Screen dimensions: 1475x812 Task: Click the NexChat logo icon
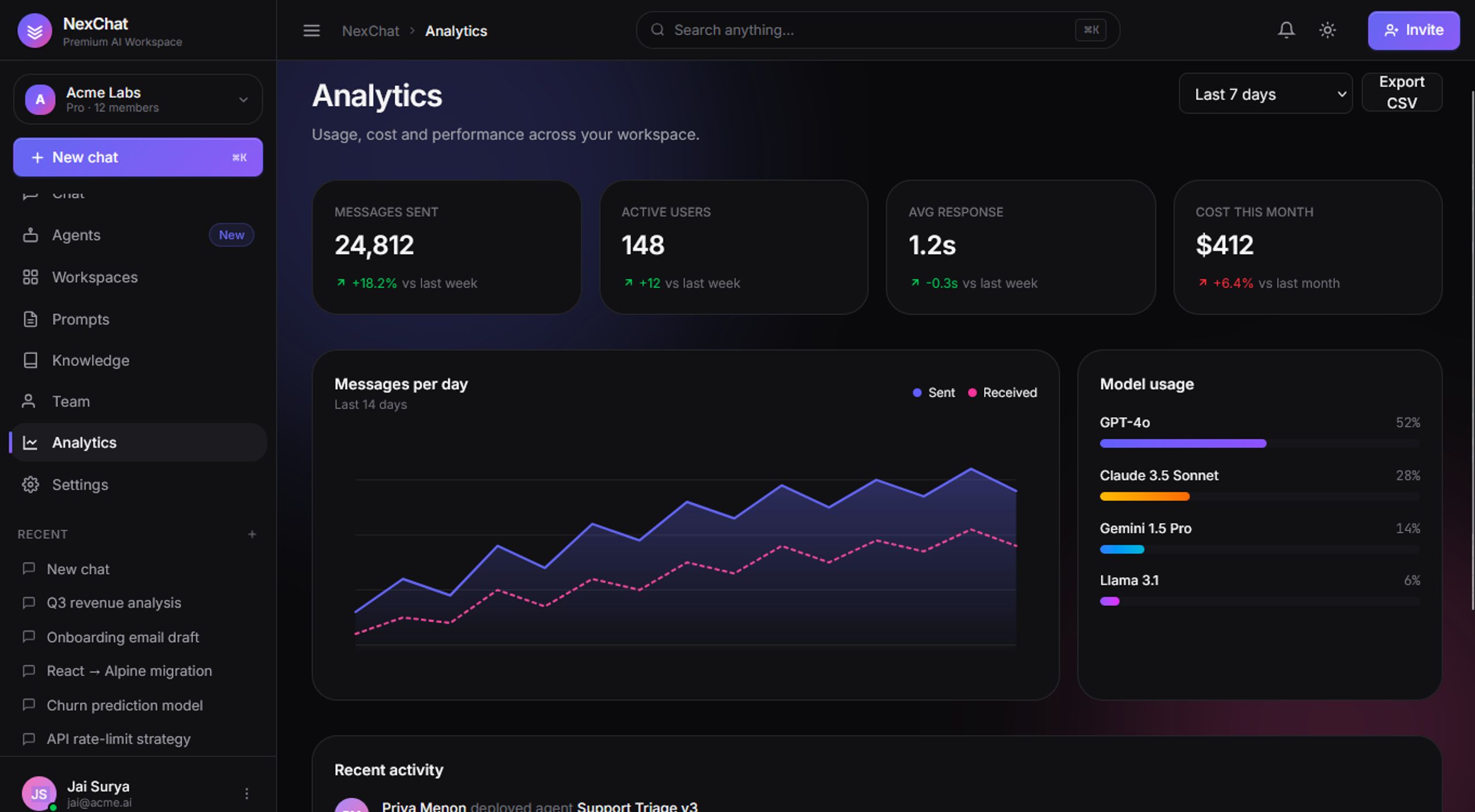(35, 31)
